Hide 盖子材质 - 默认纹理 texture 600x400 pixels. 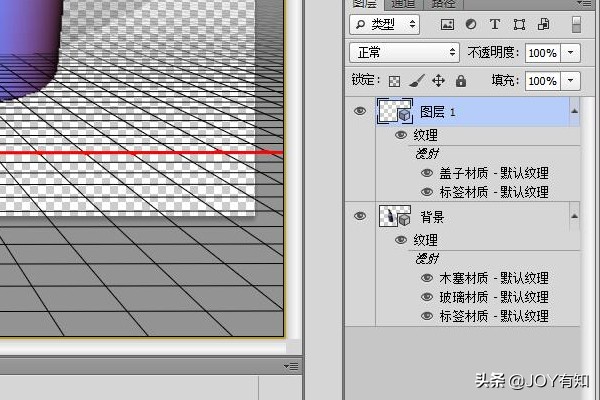[427, 173]
